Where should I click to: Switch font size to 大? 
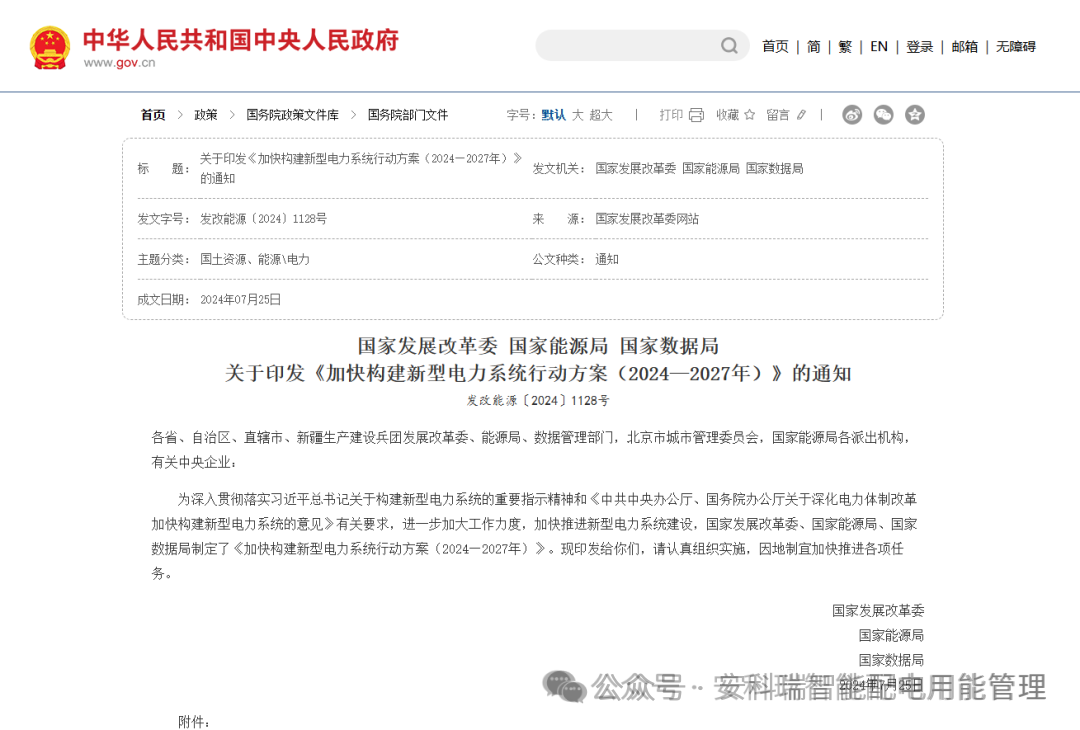(x=578, y=115)
